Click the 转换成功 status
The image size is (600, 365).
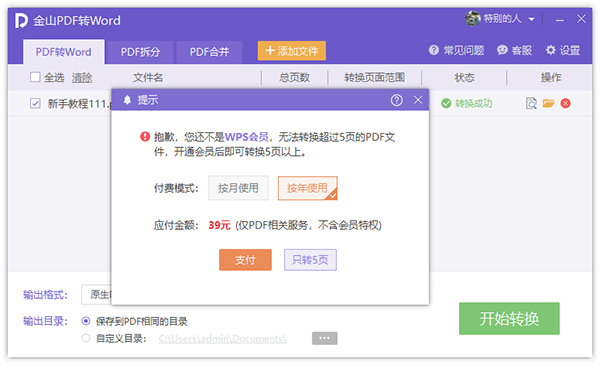[466, 103]
